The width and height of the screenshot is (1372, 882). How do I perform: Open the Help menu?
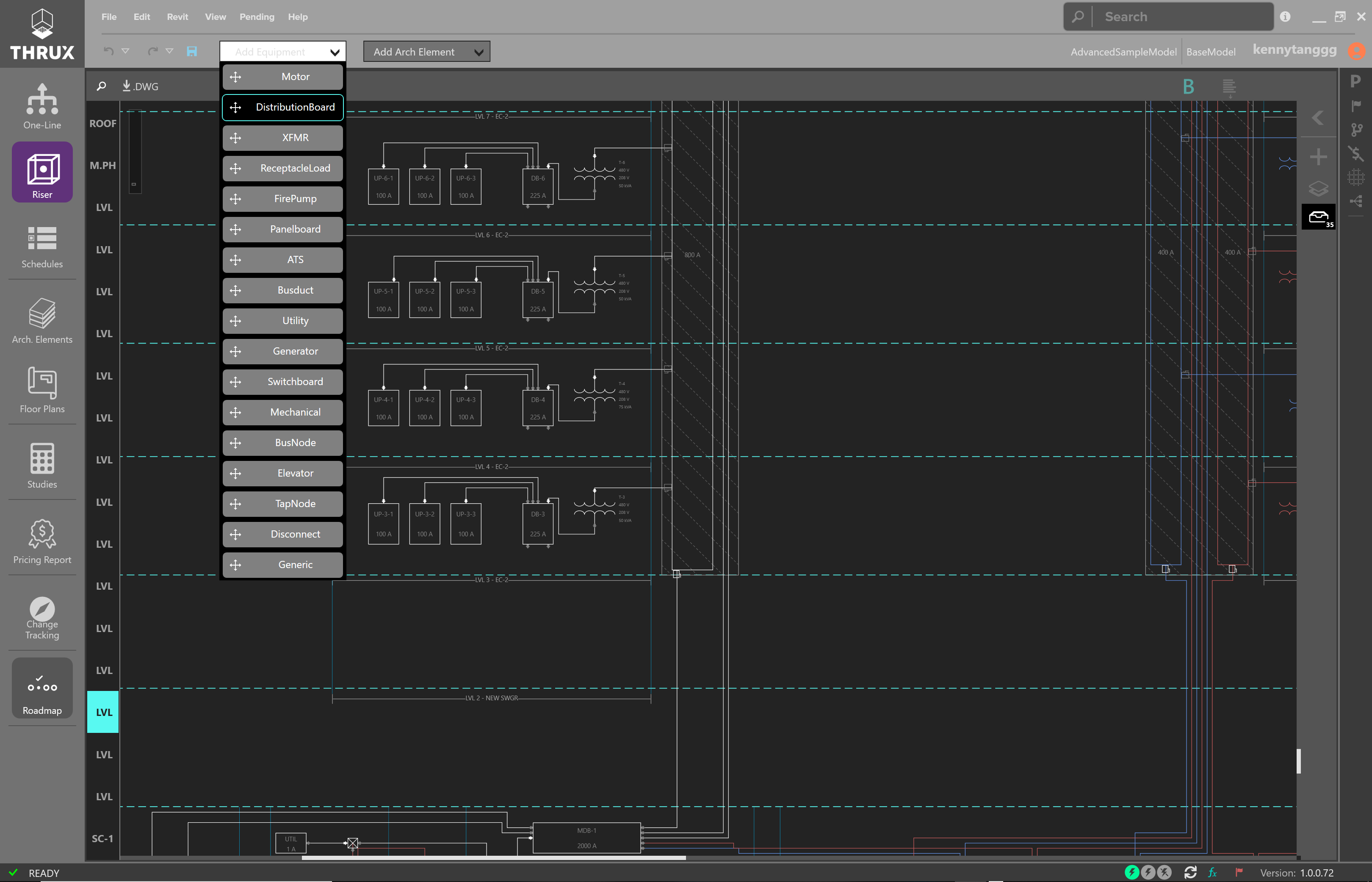298,17
